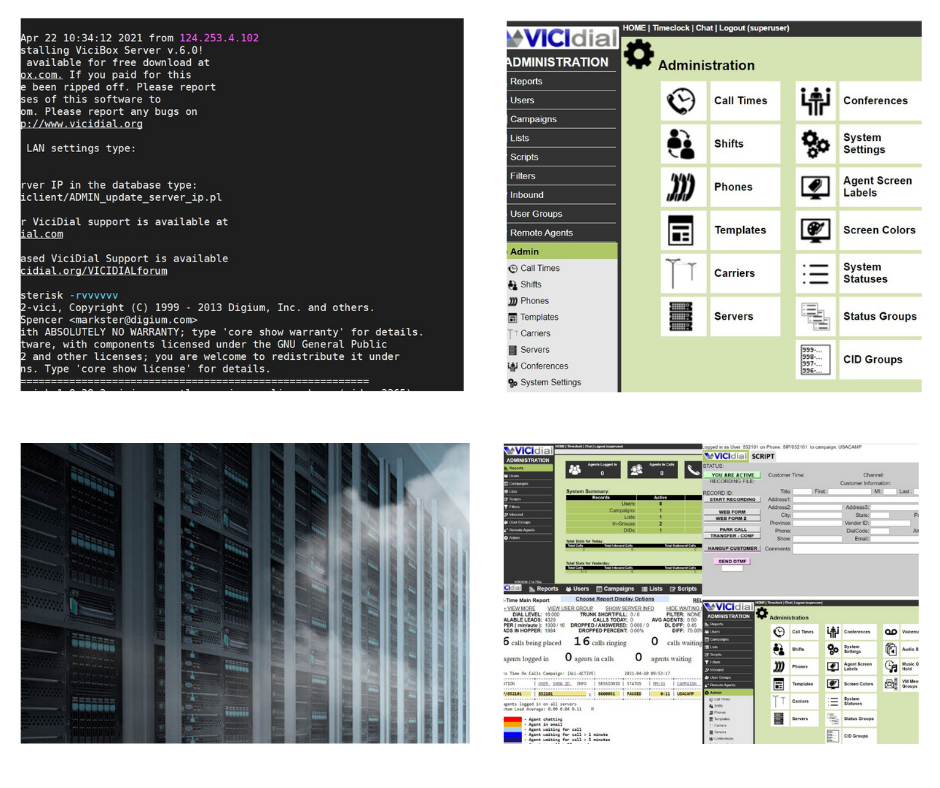Click the large gear icon beside Administration heading

(x=639, y=55)
